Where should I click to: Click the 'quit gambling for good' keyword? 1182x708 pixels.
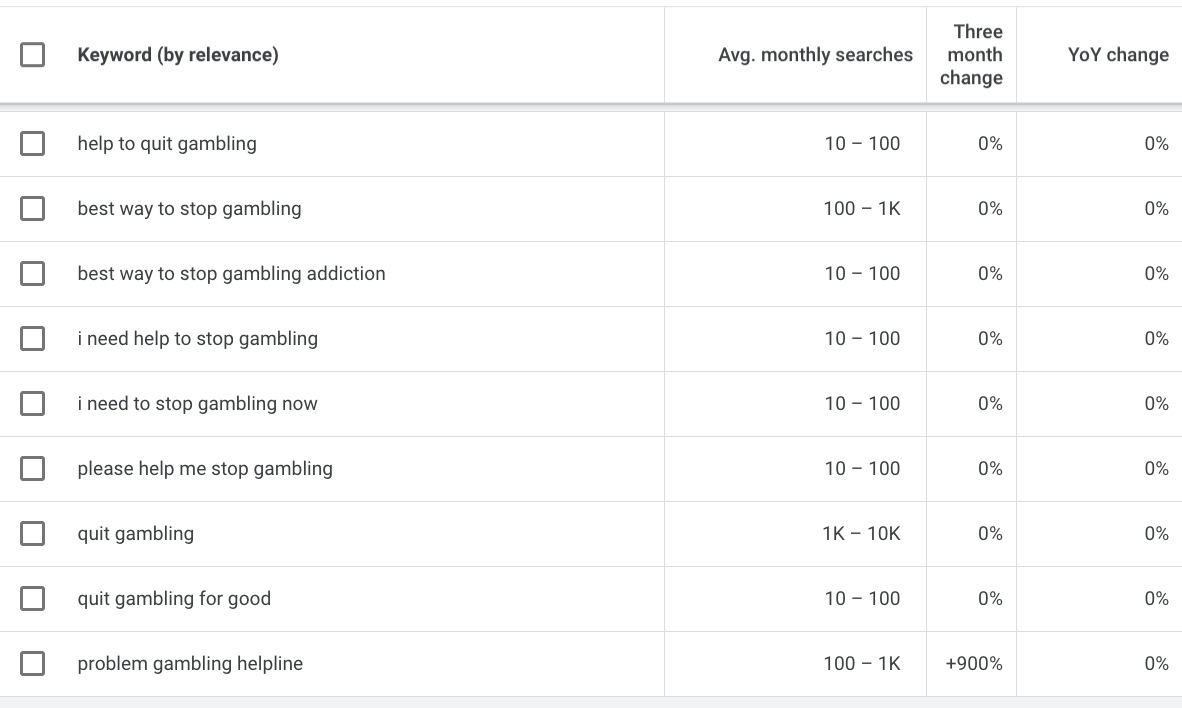point(174,599)
